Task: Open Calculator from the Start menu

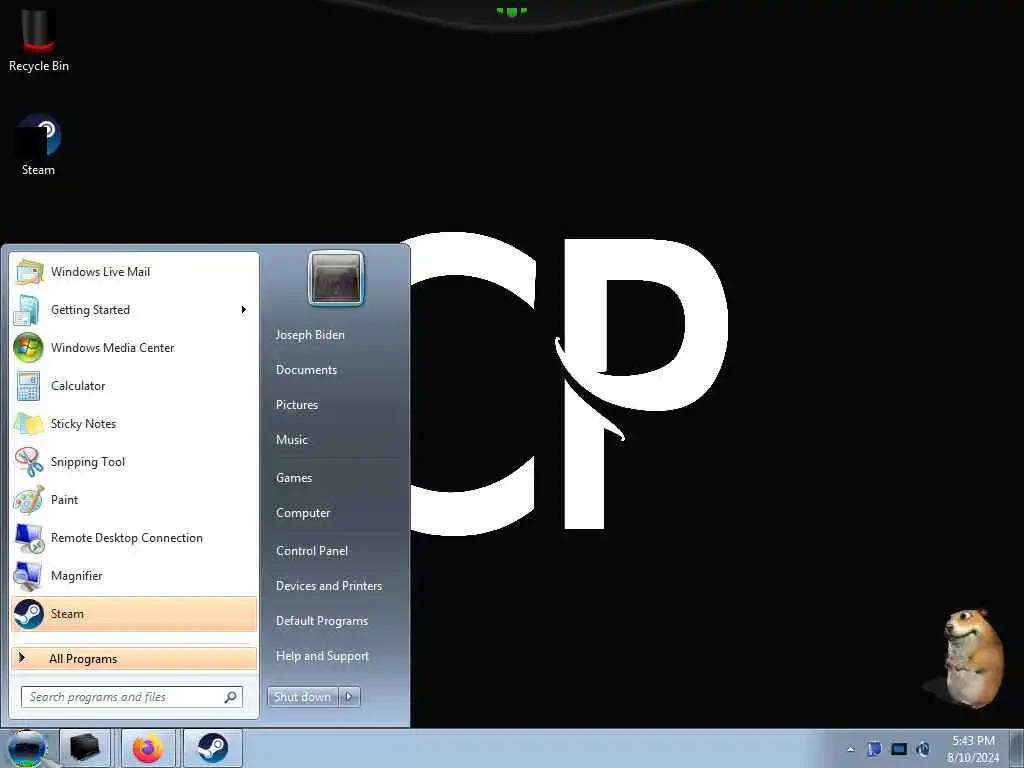Action: tap(135, 385)
